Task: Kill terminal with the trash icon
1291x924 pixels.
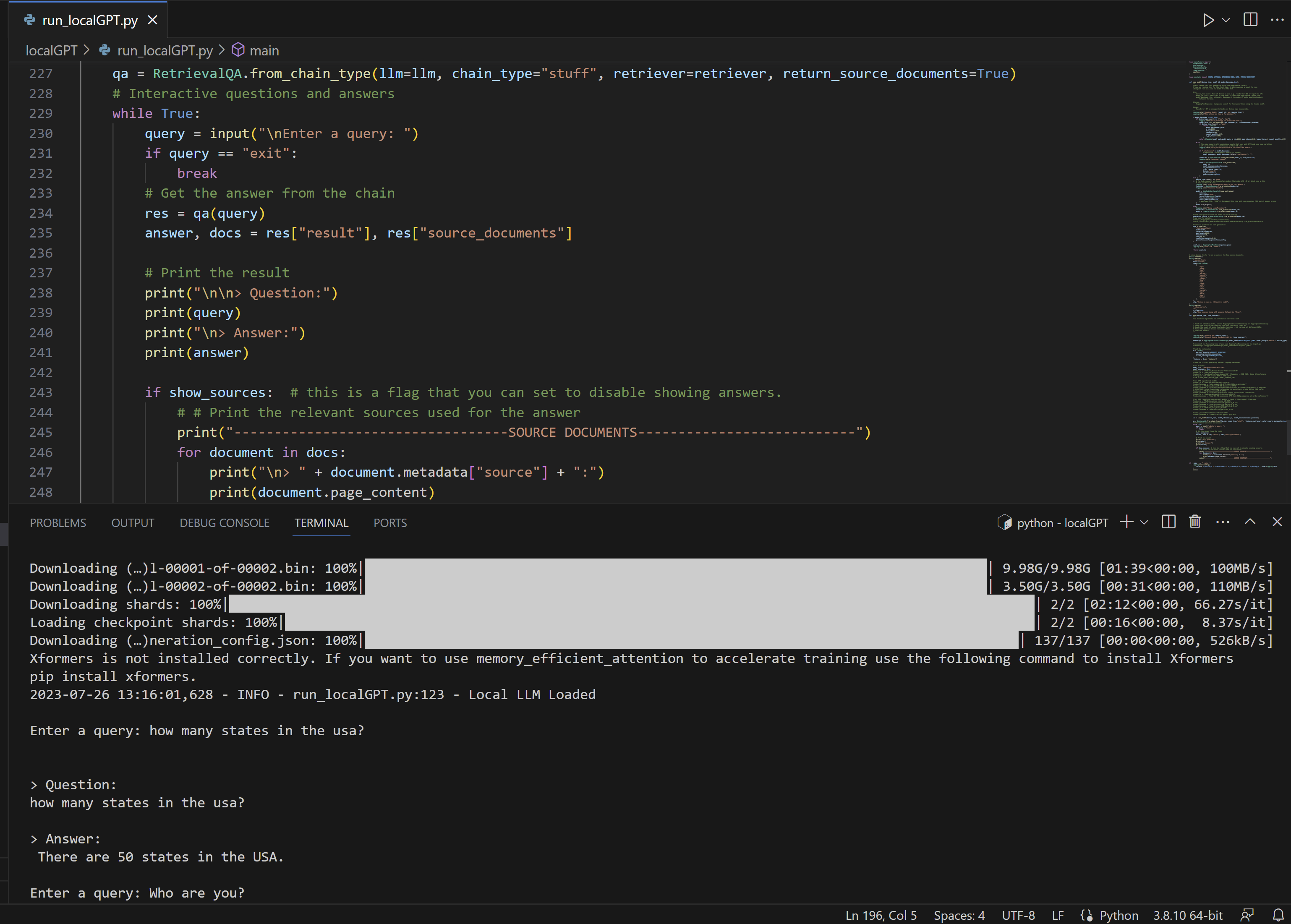Action: coord(1195,522)
